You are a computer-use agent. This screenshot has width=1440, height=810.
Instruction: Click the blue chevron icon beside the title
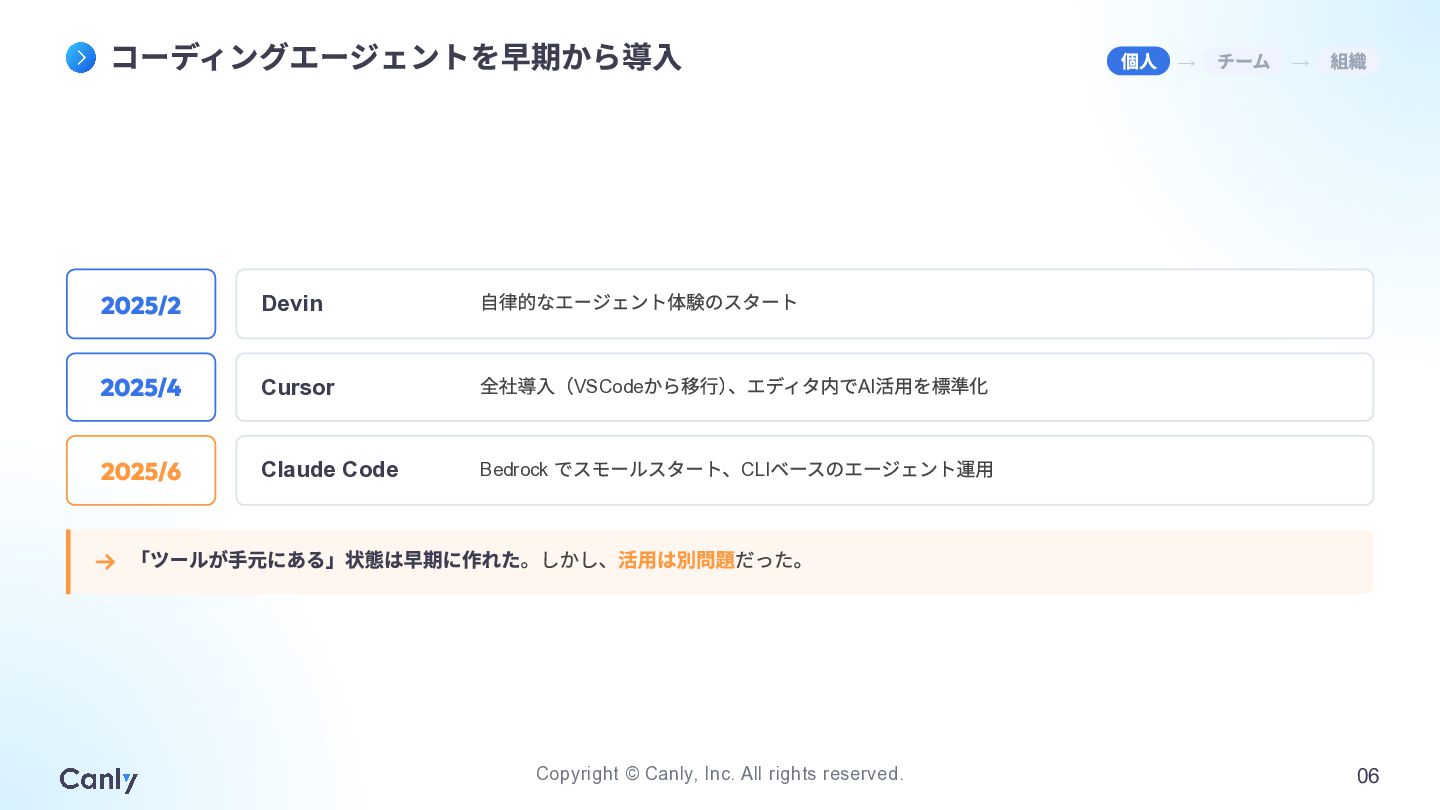coord(81,58)
